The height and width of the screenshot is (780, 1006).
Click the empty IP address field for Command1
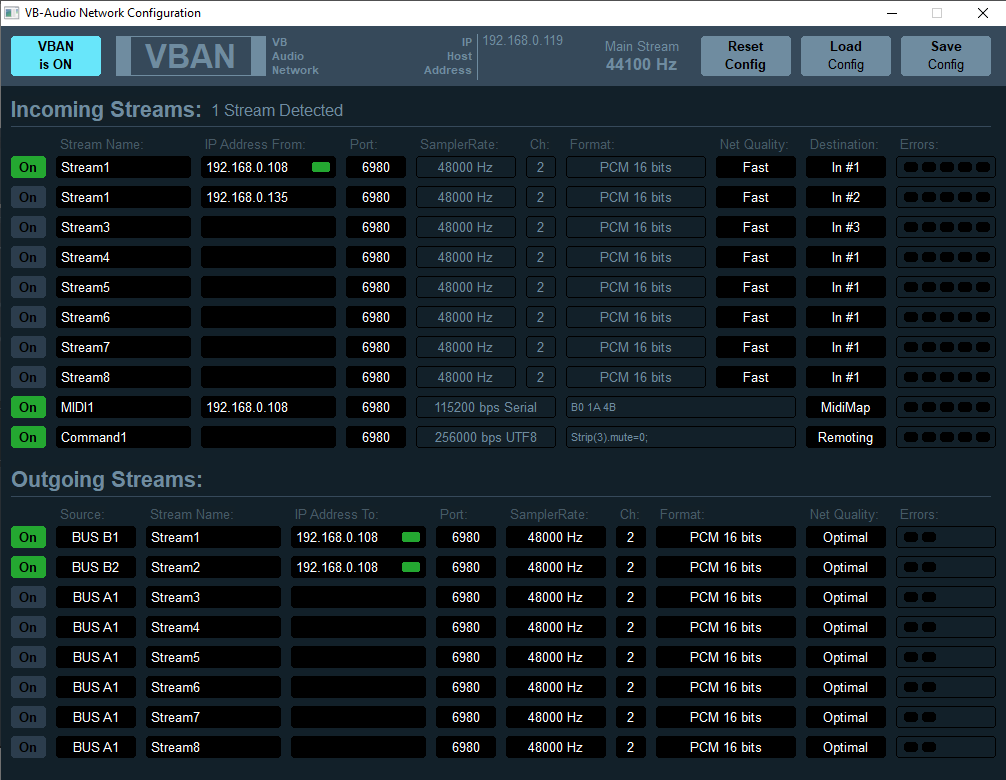[268, 437]
